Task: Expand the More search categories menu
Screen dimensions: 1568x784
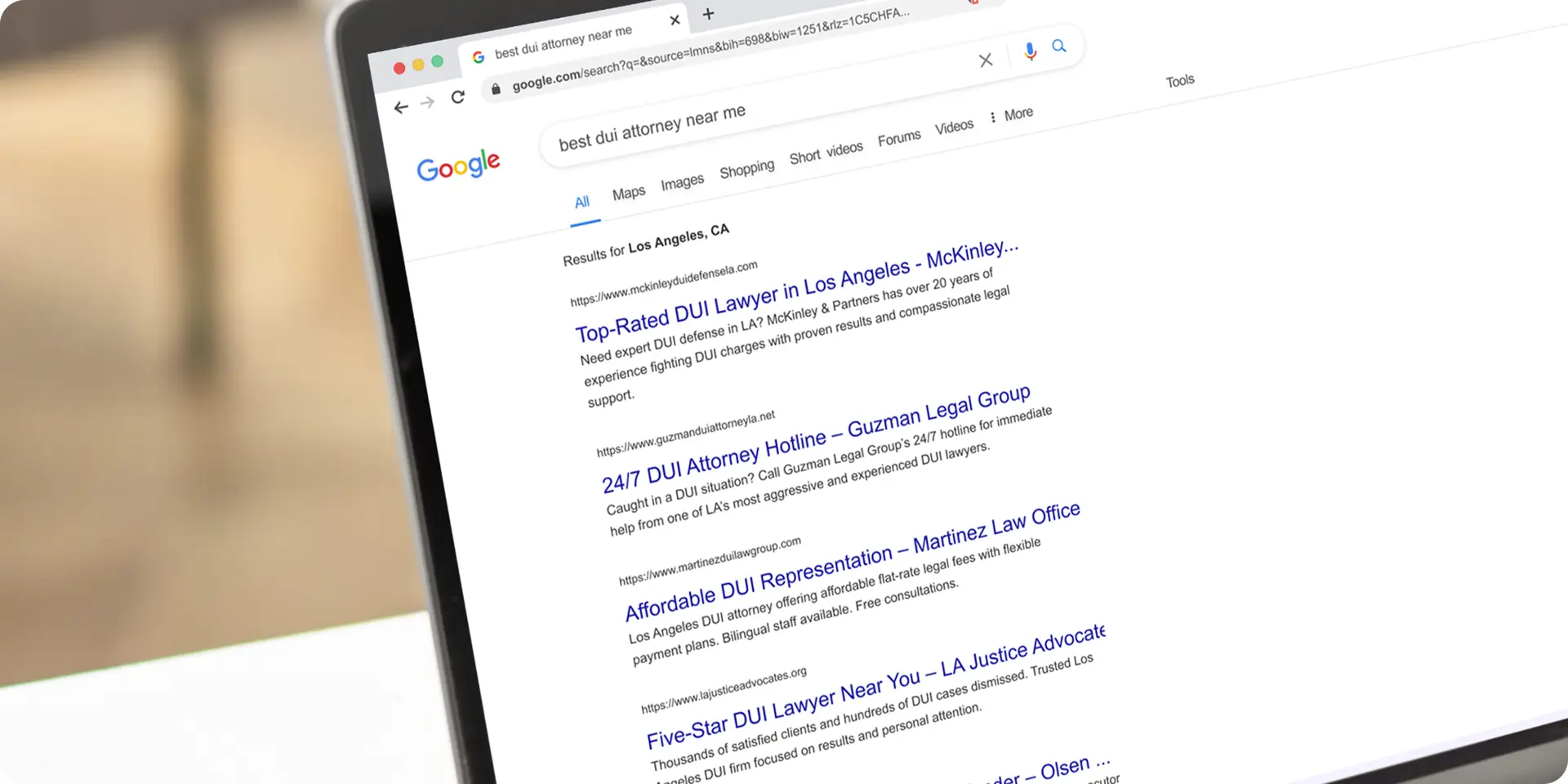Action: (x=1018, y=114)
